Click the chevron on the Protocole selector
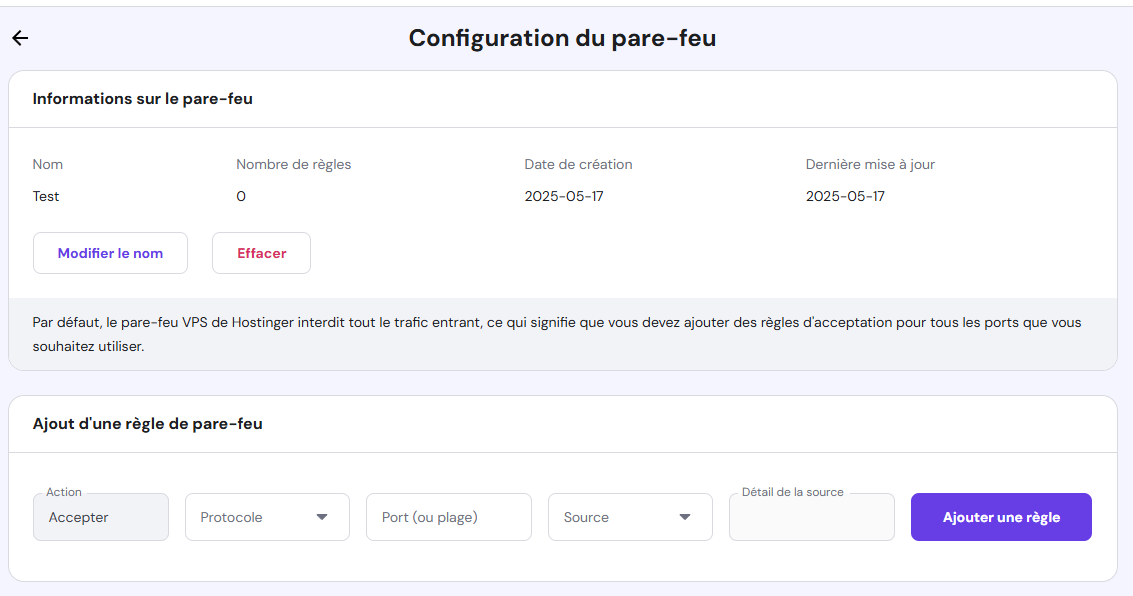This screenshot has height=596, width=1133. (322, 516)
